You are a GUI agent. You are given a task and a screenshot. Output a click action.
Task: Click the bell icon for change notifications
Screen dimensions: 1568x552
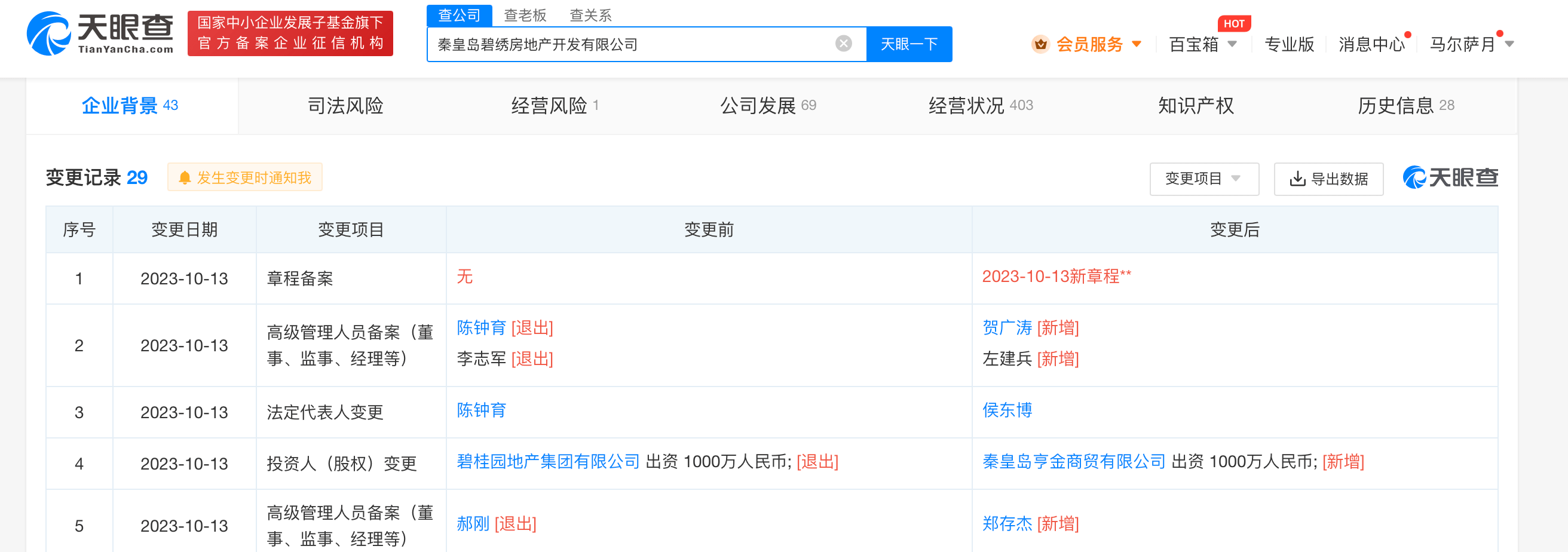point(185,177)
